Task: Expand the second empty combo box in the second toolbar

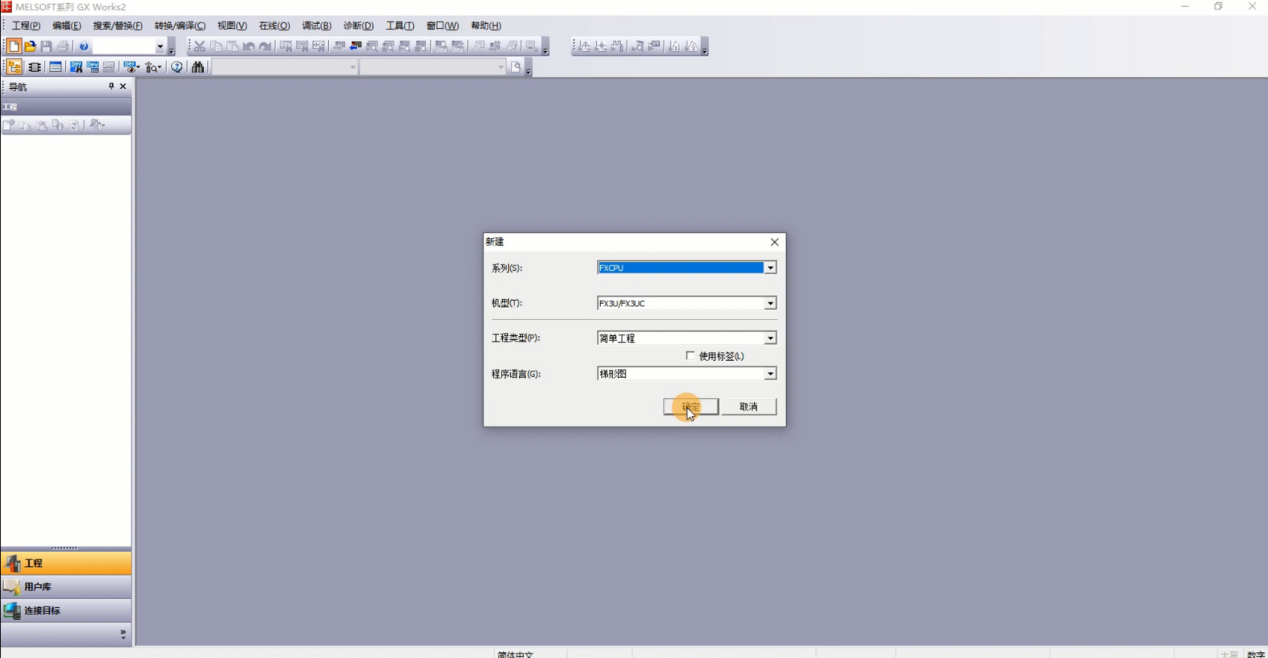Action: pyautogui.click(x=501, y=67)
